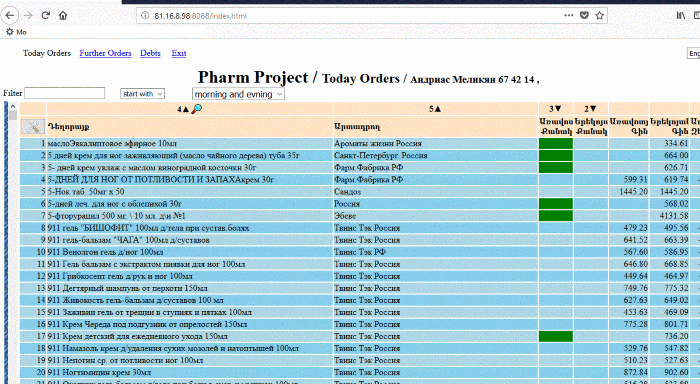The image size is (700, 384).
Task: Click the browser Forward arrow
Action: tap(28, 15)
